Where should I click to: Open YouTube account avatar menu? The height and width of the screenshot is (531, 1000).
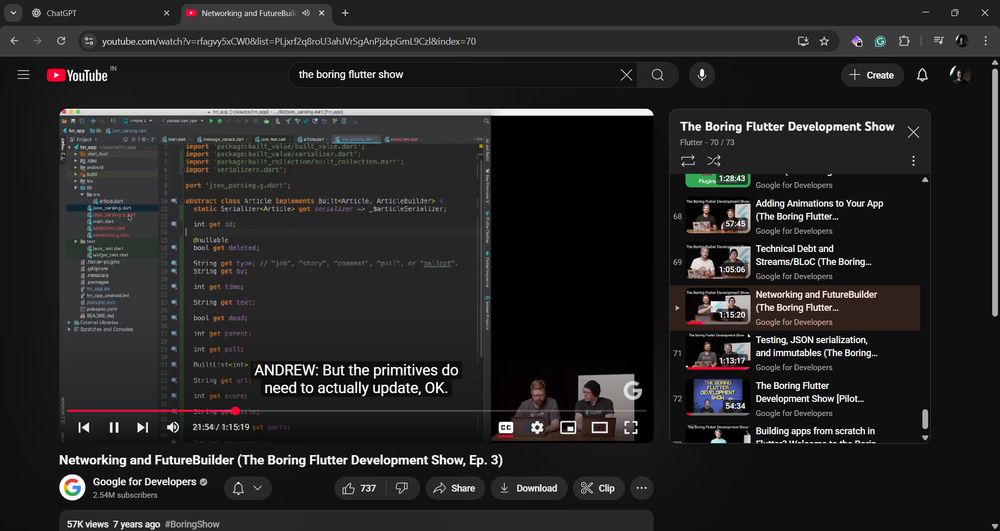pos(959,75)
